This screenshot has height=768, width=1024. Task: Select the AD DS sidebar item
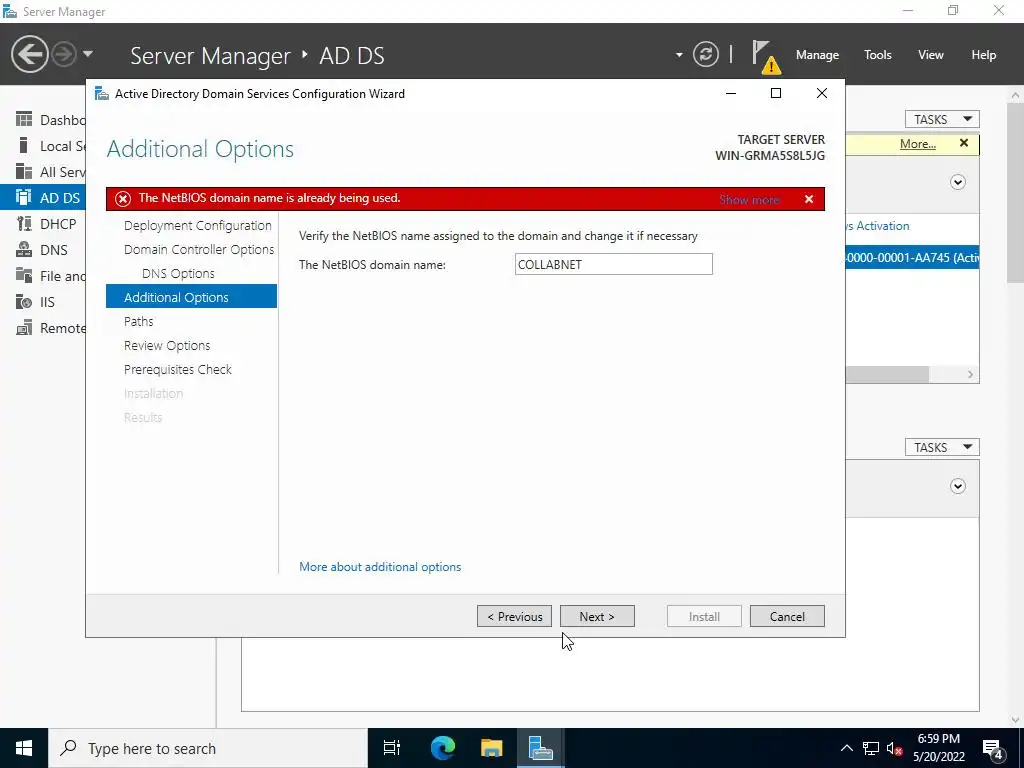click(43, 198)
